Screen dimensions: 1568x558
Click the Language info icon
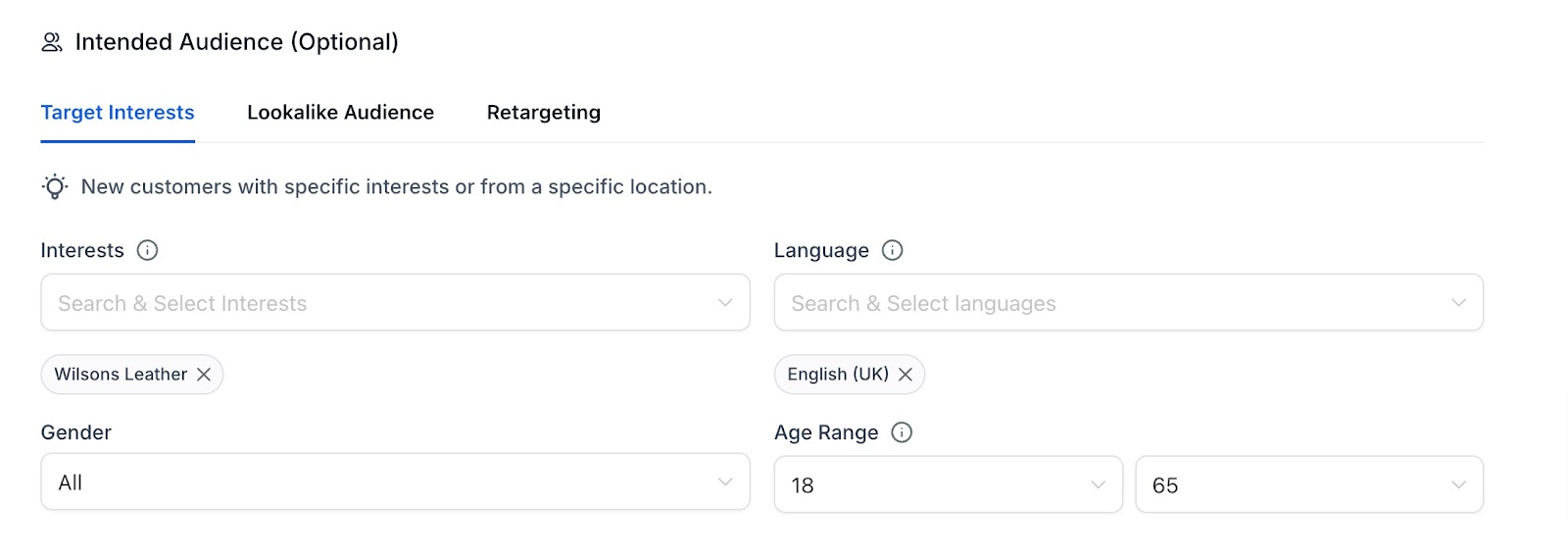point(892,250)
